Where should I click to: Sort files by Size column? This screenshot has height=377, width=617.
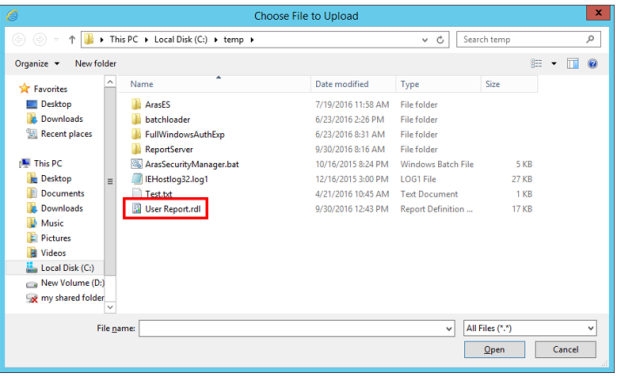509,84
